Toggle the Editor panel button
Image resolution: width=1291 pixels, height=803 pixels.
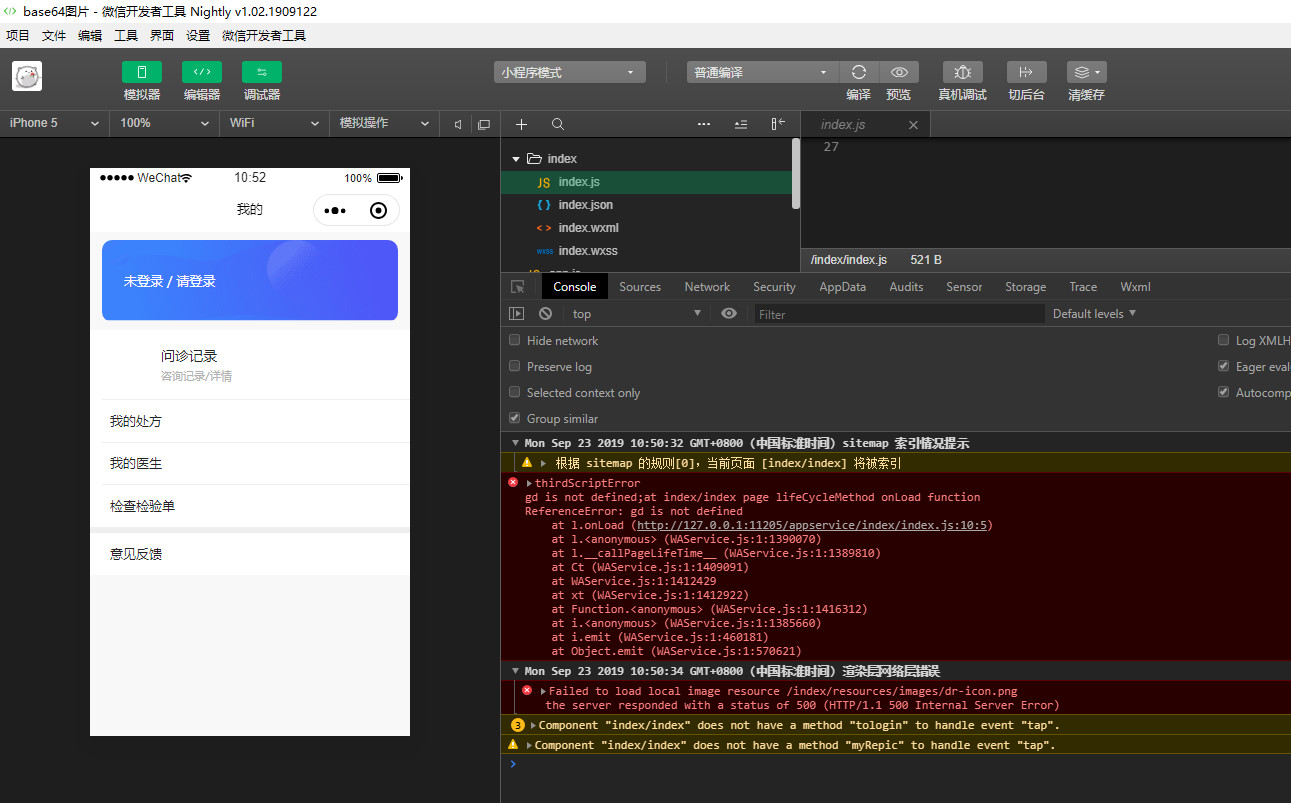202,72
